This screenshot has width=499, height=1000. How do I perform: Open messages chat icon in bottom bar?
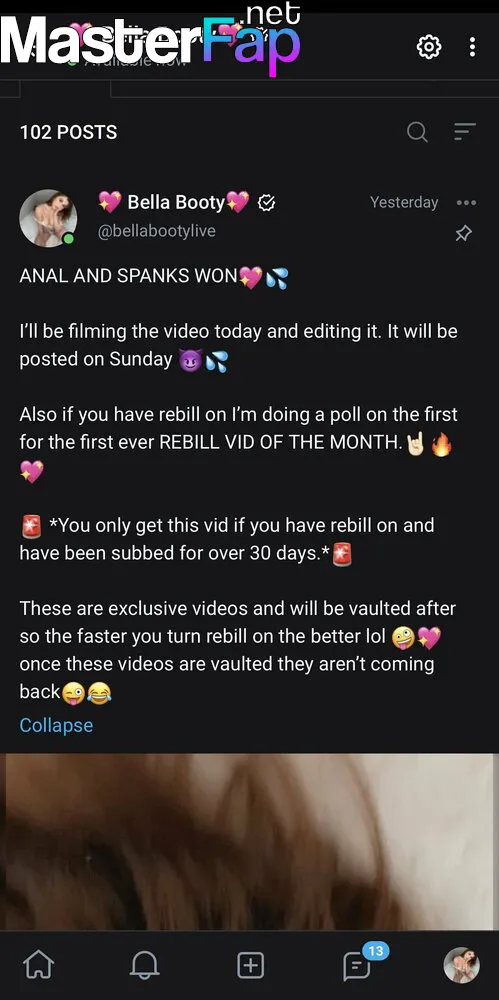pyautogui.click(x=356, y=967)
